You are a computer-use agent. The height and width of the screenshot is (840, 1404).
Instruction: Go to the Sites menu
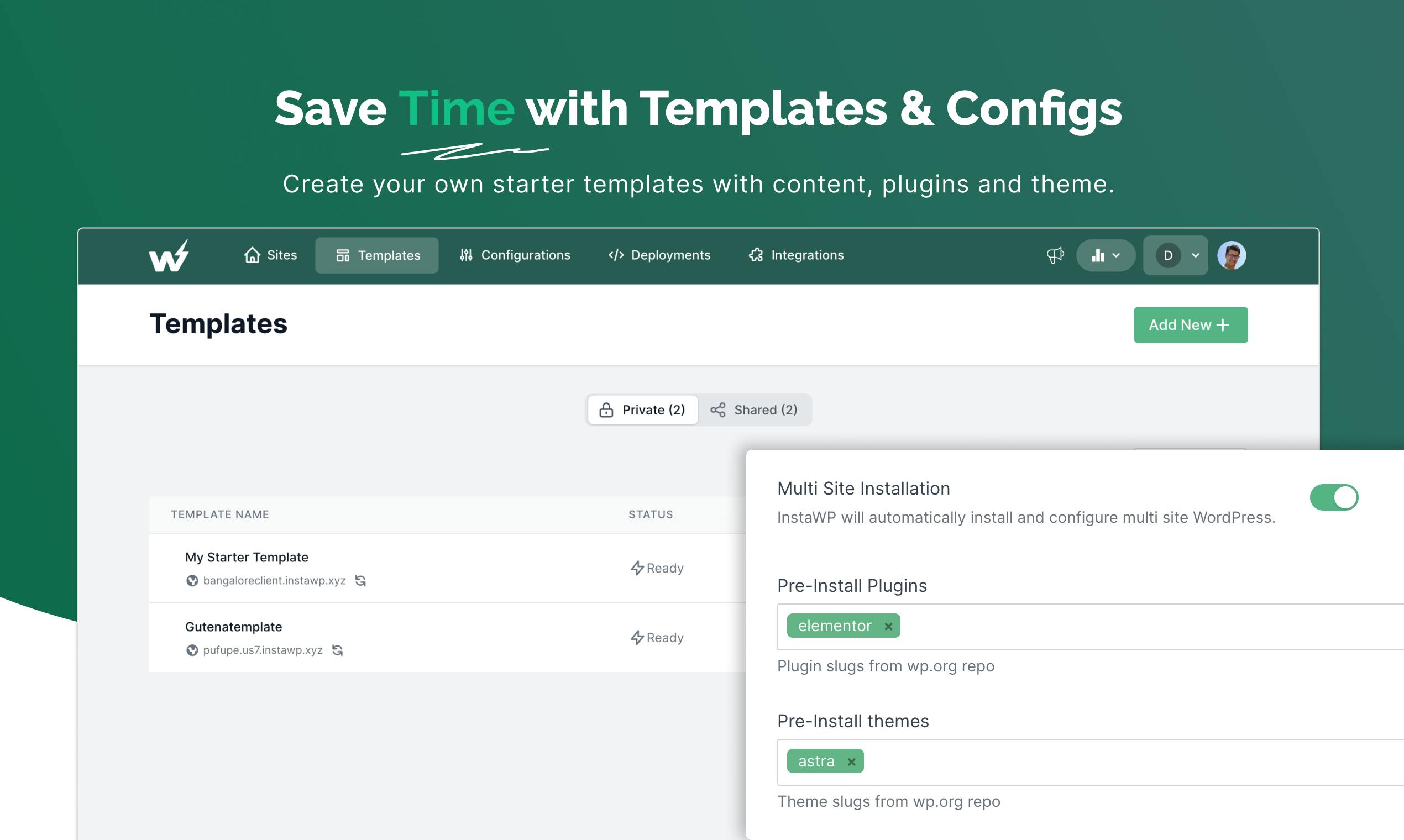point(270,255)
